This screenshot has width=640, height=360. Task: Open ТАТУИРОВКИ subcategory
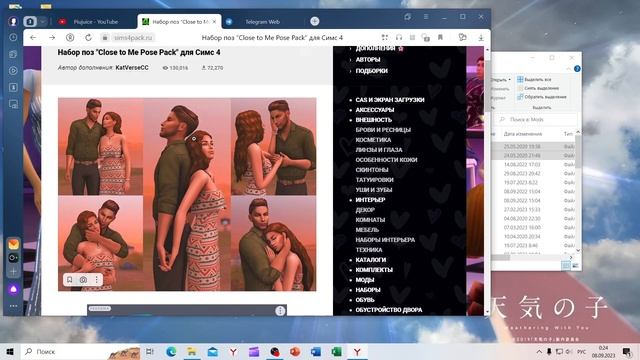point(374,180)
